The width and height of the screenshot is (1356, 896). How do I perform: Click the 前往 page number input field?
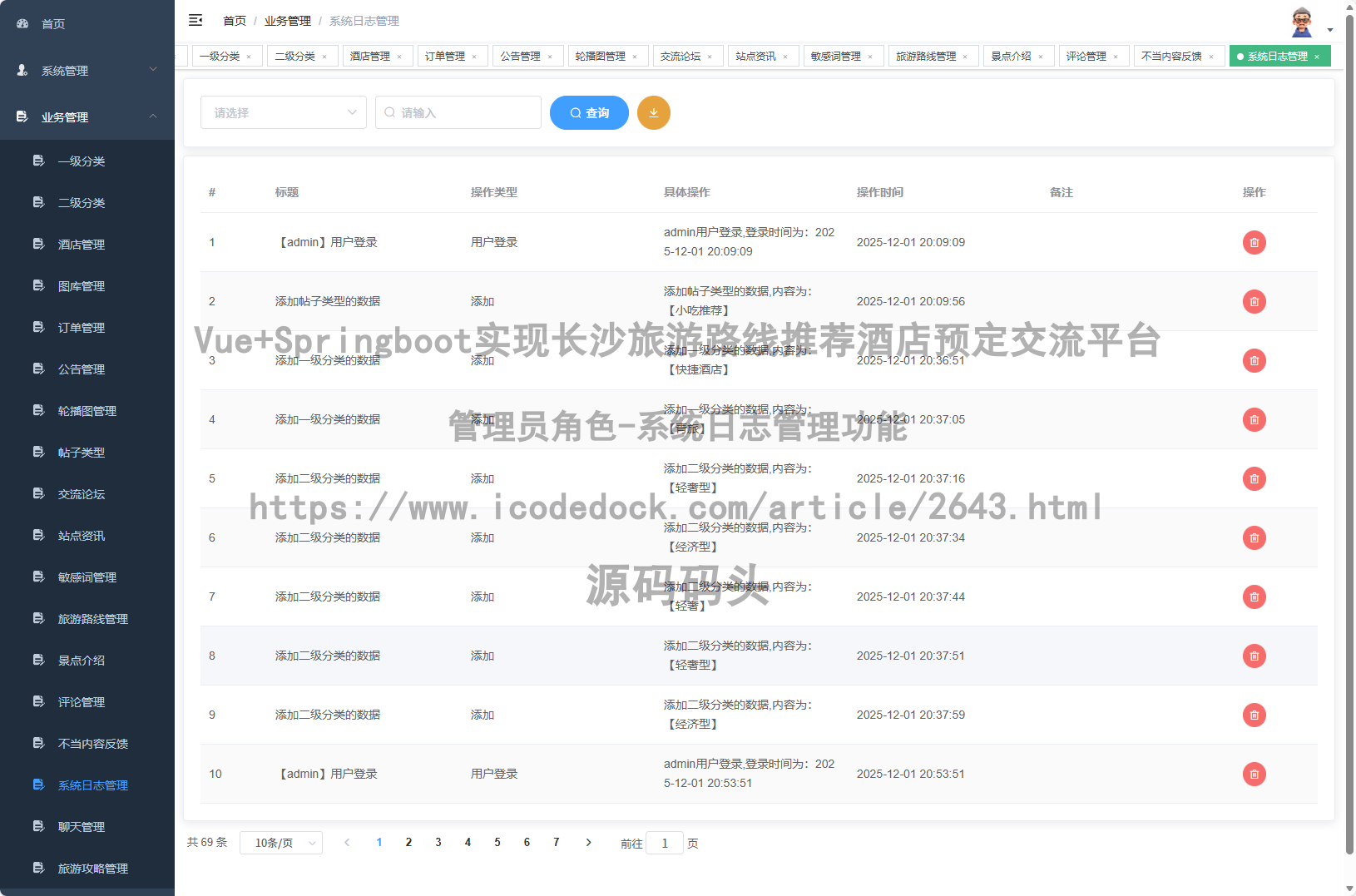pyautogui.click(x=665, y=843)
